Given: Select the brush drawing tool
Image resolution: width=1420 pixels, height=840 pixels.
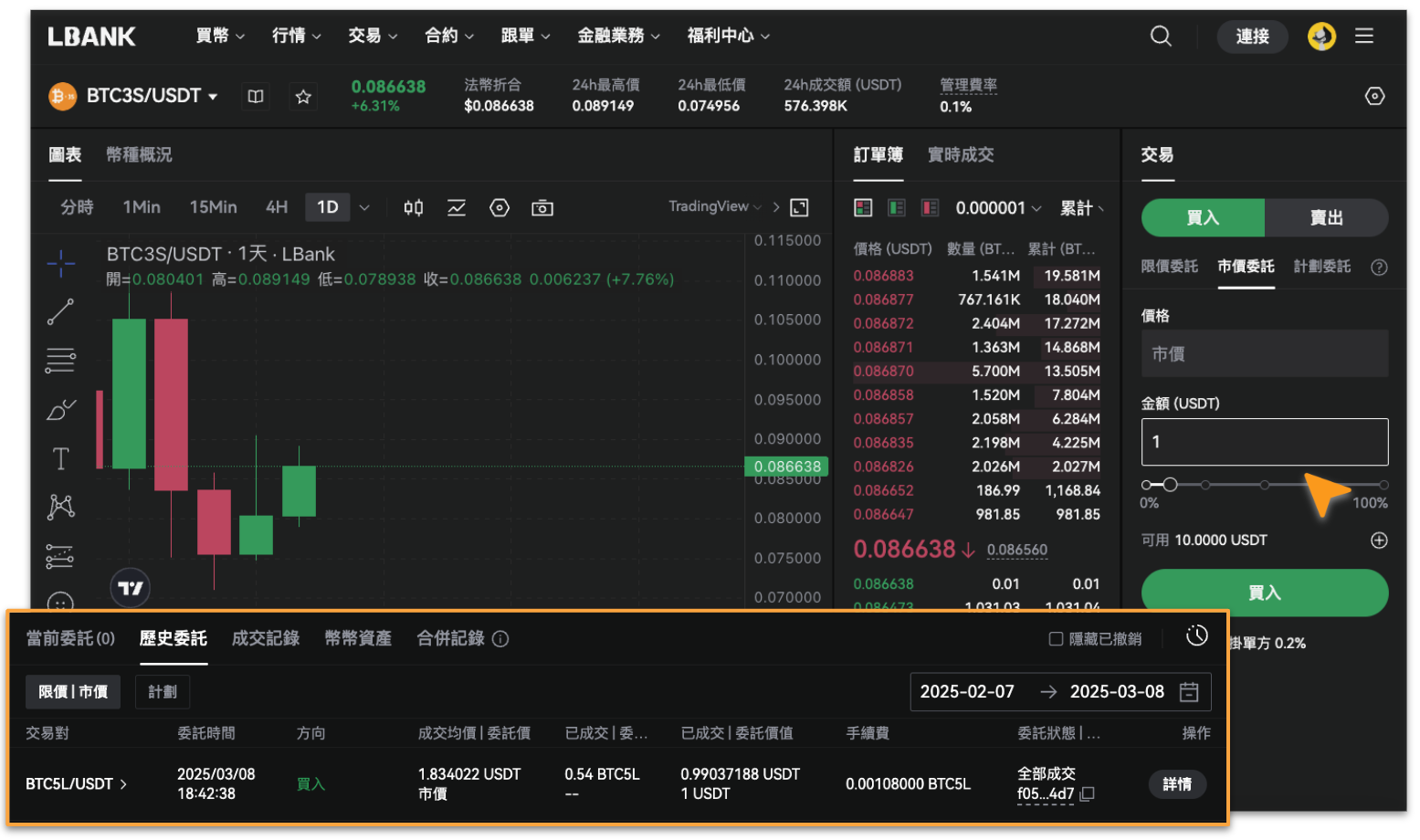Looking at the screenshot, I should 61,409.
